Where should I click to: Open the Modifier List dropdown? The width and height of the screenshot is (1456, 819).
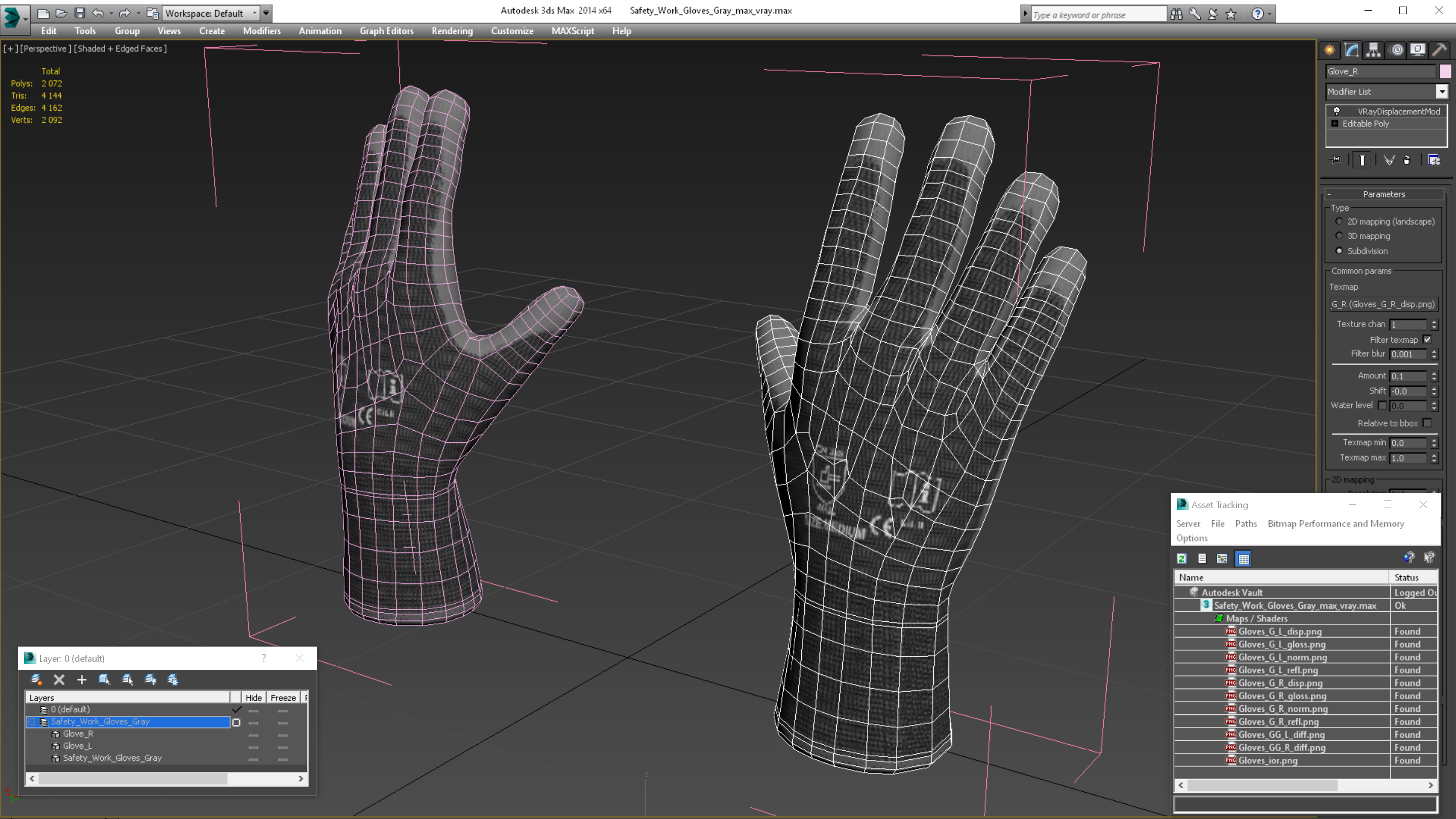click(1442, 92)
